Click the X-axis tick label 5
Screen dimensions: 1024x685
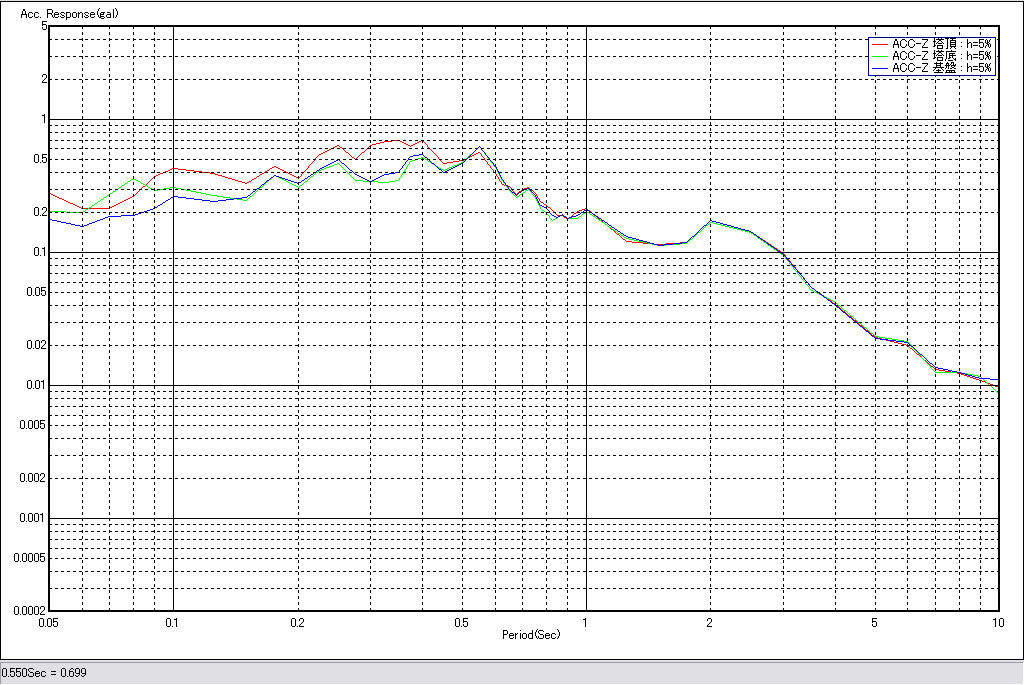coord(875,623)
